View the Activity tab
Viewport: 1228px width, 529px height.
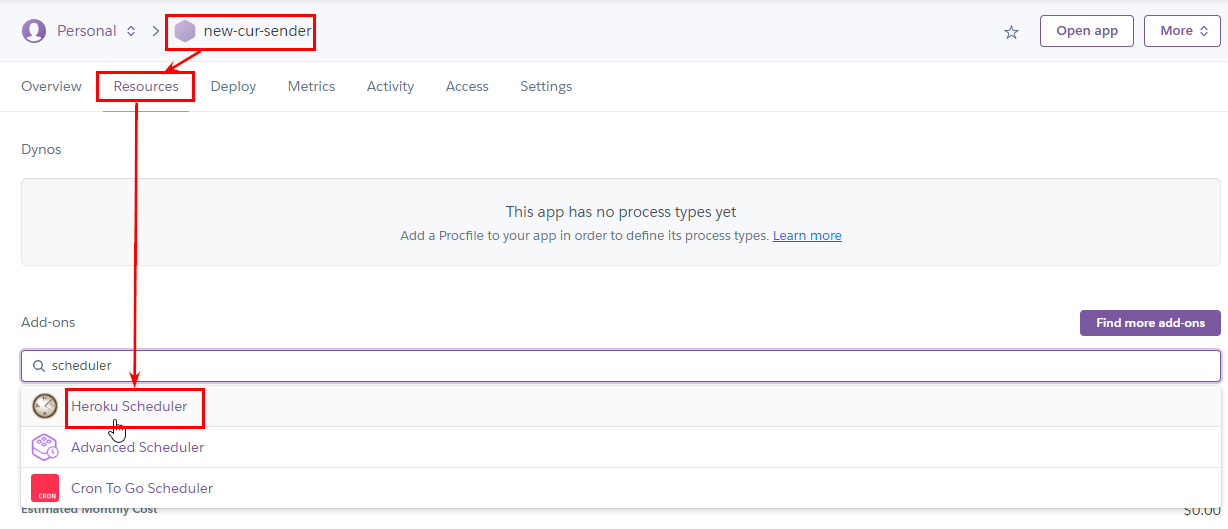(390, 87)
